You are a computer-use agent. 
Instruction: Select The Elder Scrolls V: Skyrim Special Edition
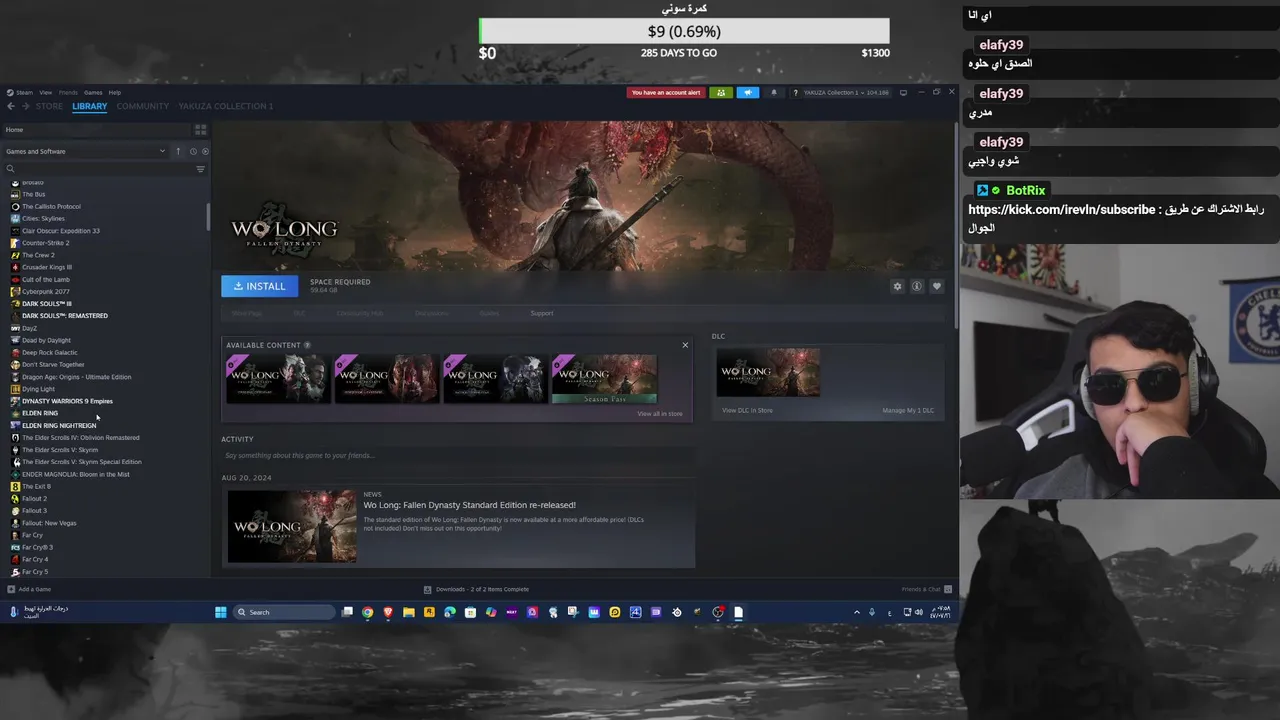pos(81,462)
